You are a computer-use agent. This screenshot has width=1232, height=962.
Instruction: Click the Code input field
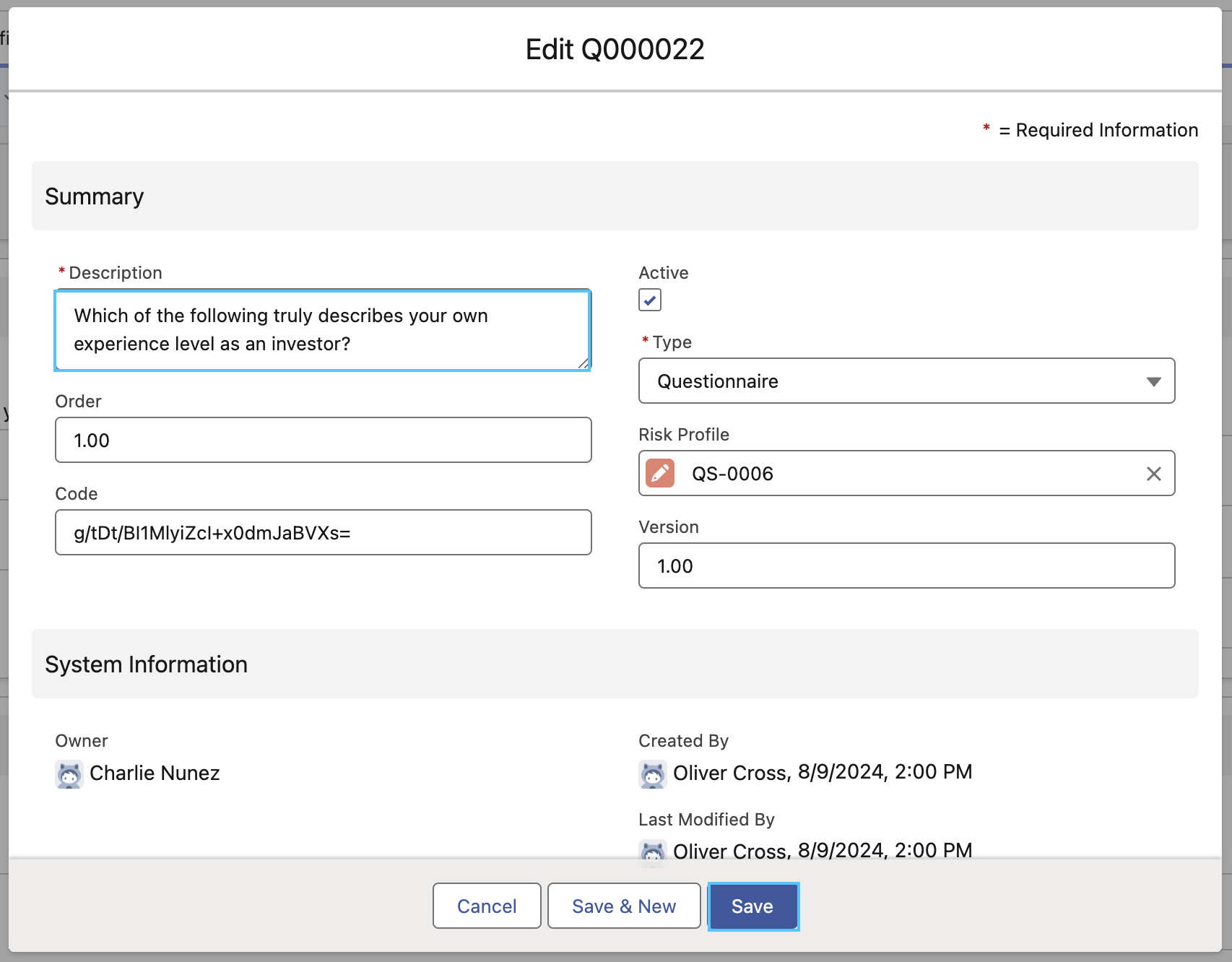(324, 532)
